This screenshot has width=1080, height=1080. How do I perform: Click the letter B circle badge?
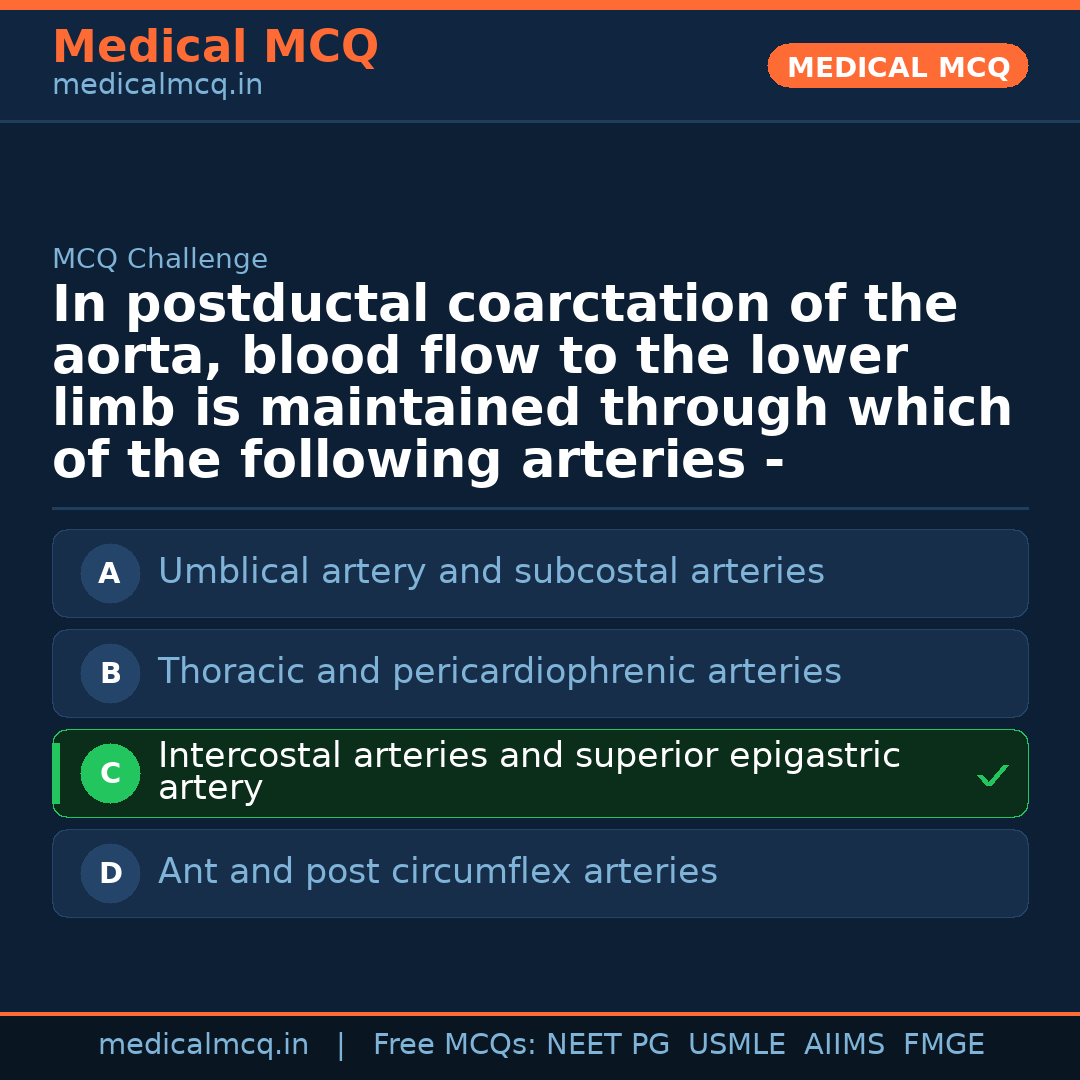coord(110,673)
